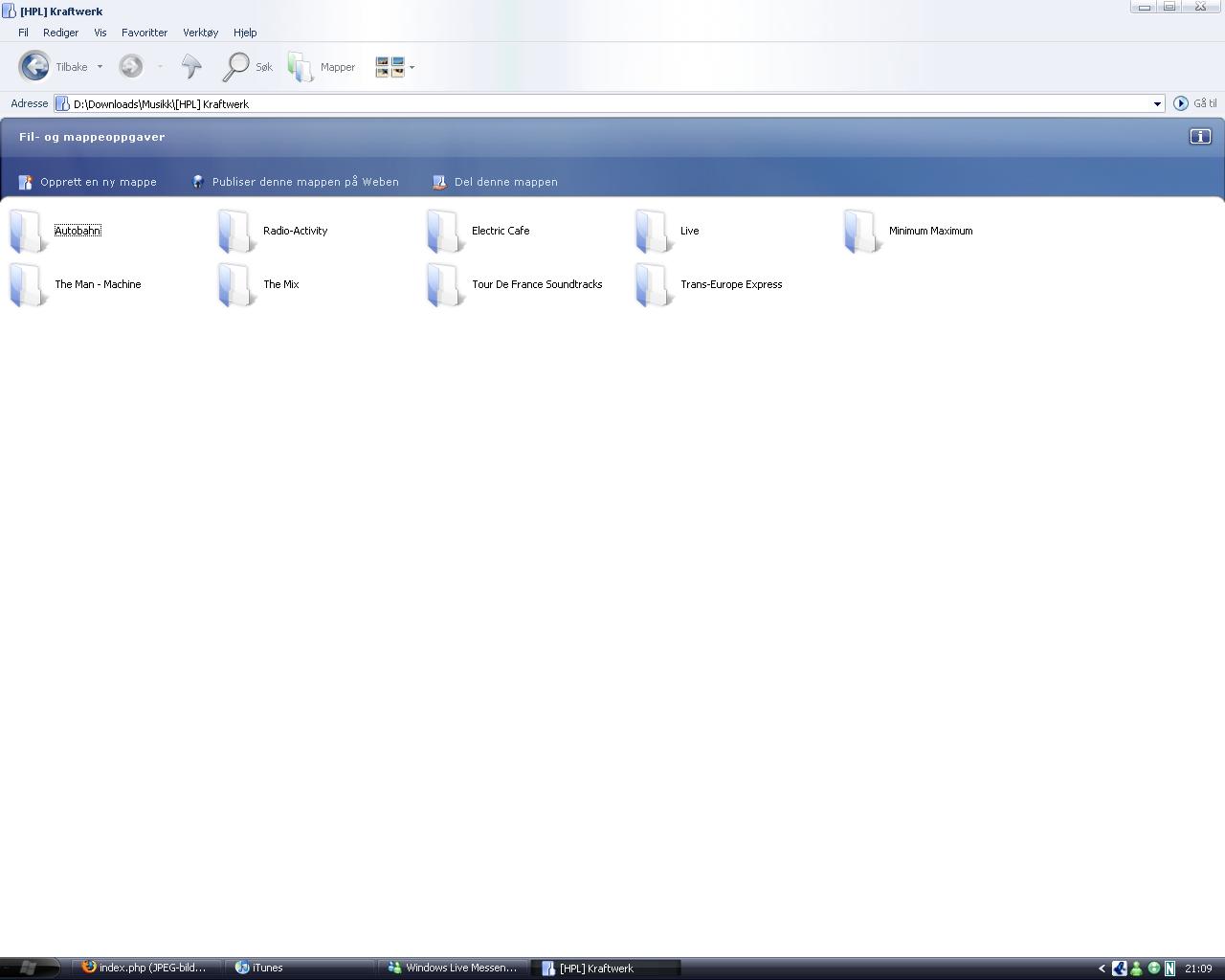The image size is (1225, 980).
Task: Select the Autobahn folder icon
Action: pos(27,232)
